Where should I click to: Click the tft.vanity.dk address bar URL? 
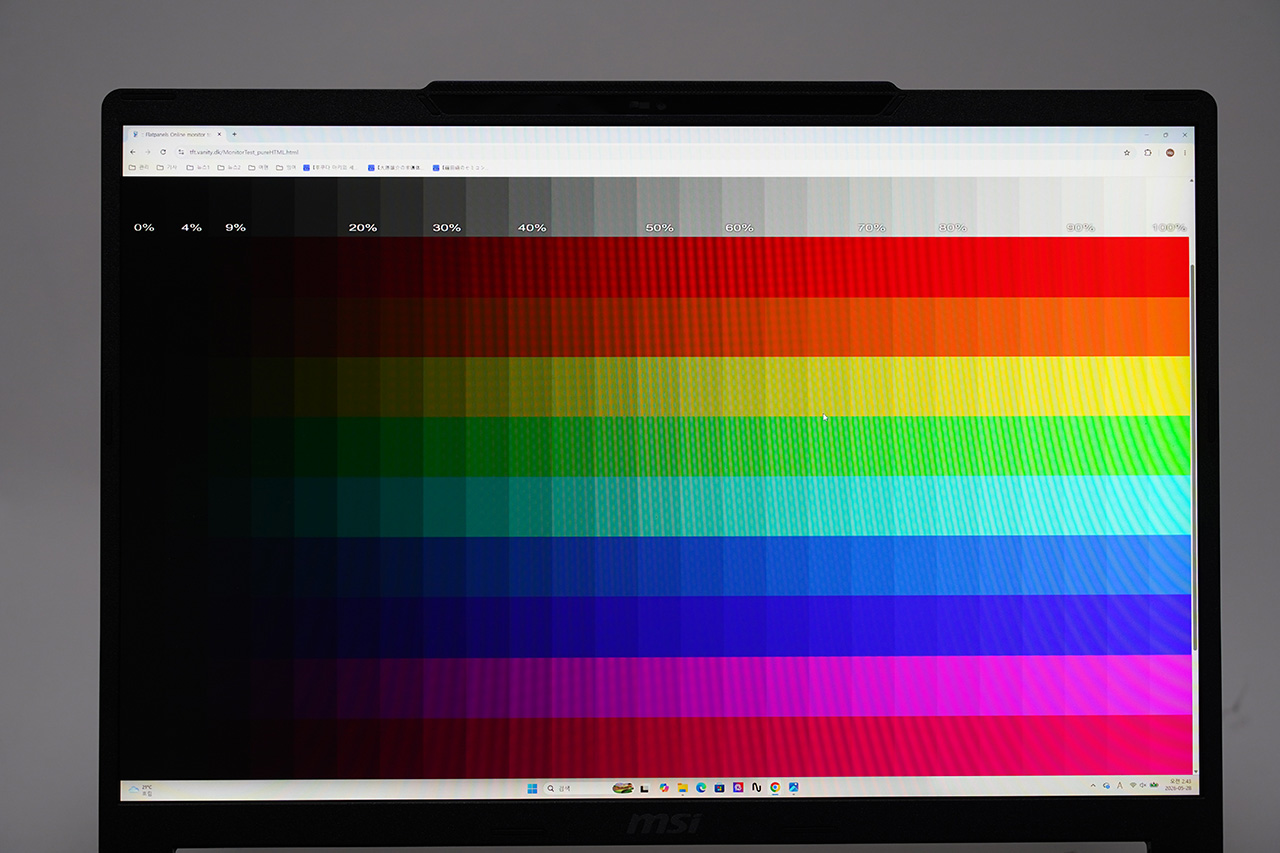click(x=244, y=152)
